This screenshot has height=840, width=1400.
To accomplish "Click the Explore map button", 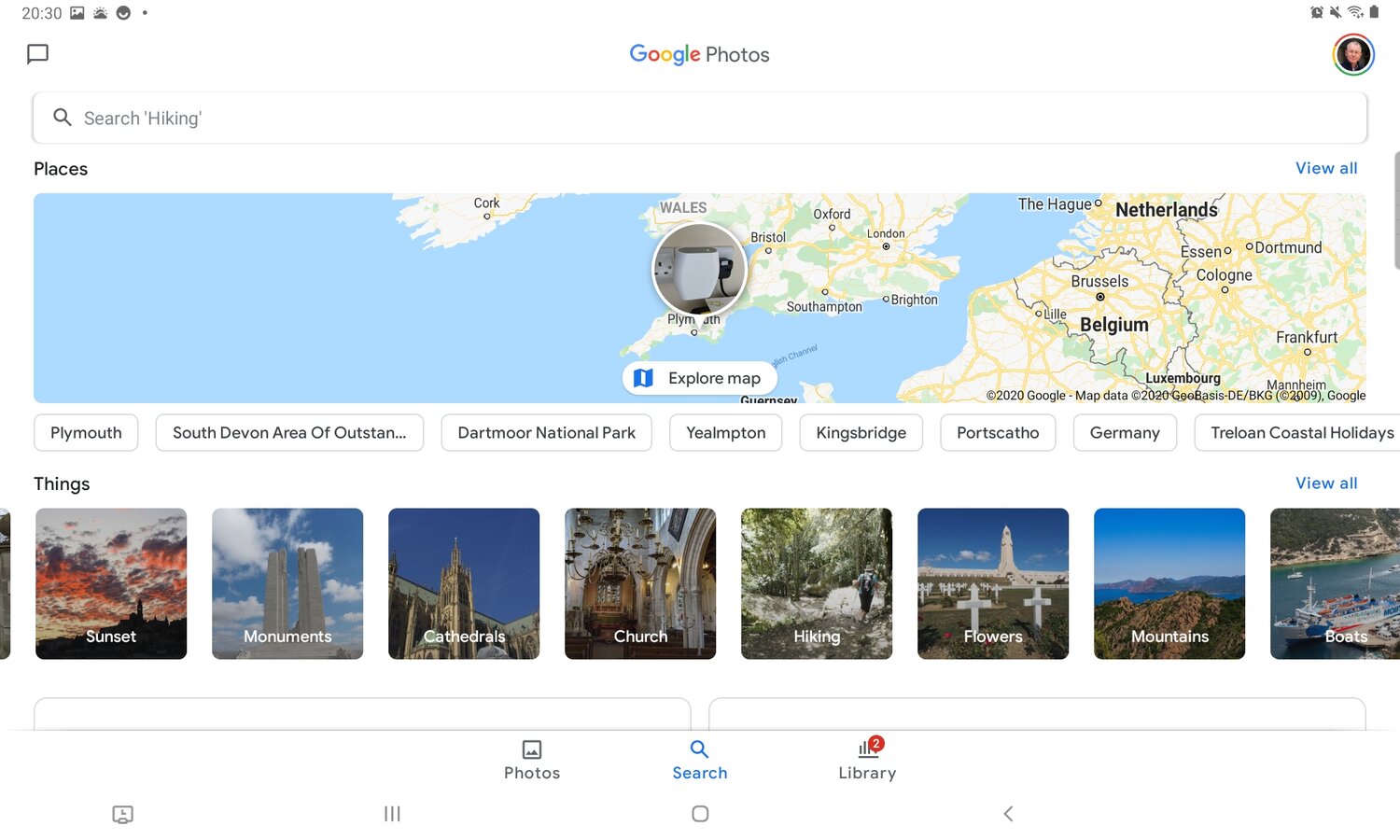I will tap(699, 378).
